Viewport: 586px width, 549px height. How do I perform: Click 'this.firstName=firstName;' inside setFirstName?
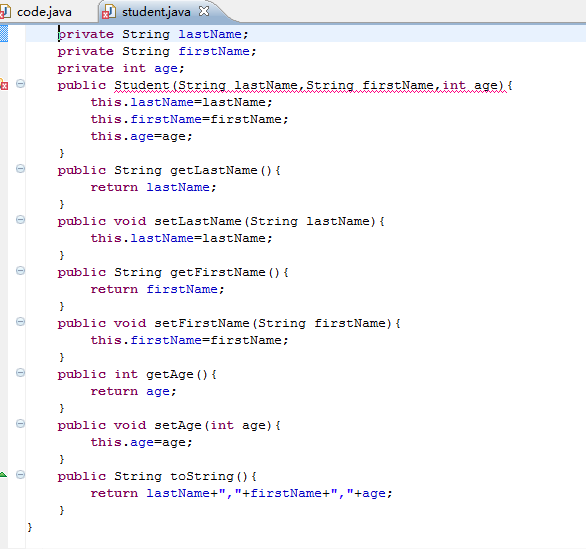tap(189, 340)
